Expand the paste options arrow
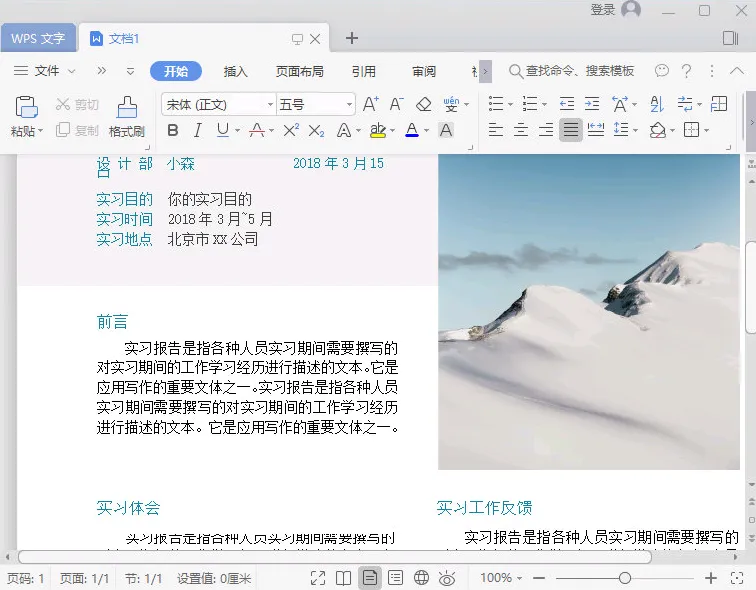 coord(40,131)
